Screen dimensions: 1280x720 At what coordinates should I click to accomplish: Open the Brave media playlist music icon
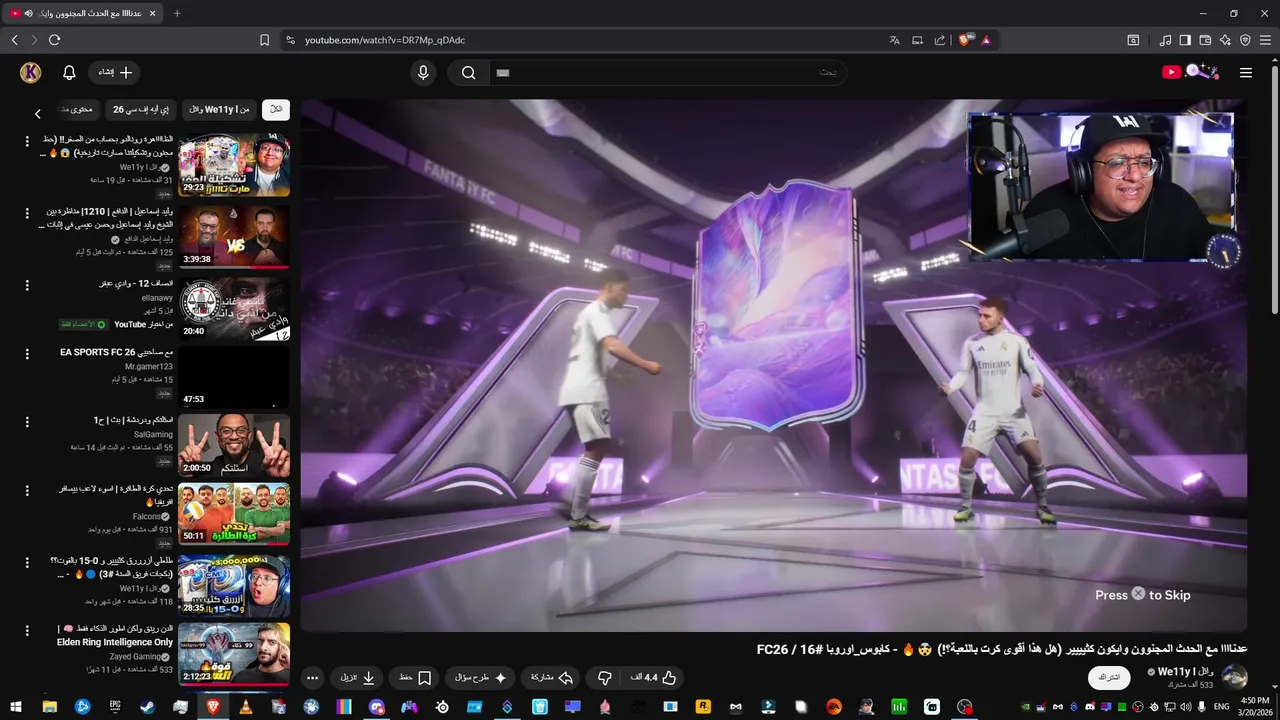click(x=1165, y=40)
